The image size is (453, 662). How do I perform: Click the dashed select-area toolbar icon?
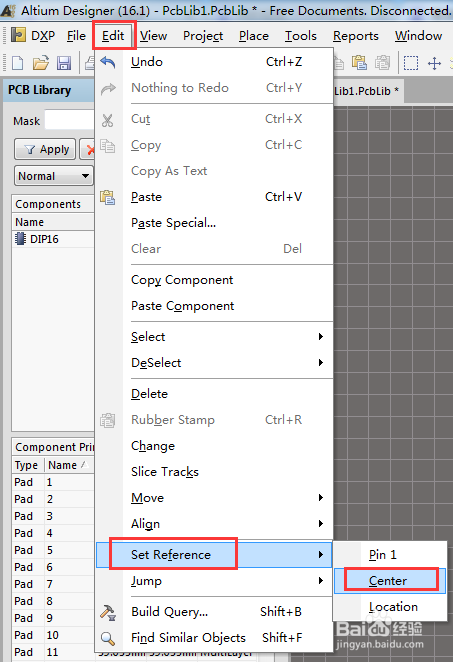click(411, 63)
